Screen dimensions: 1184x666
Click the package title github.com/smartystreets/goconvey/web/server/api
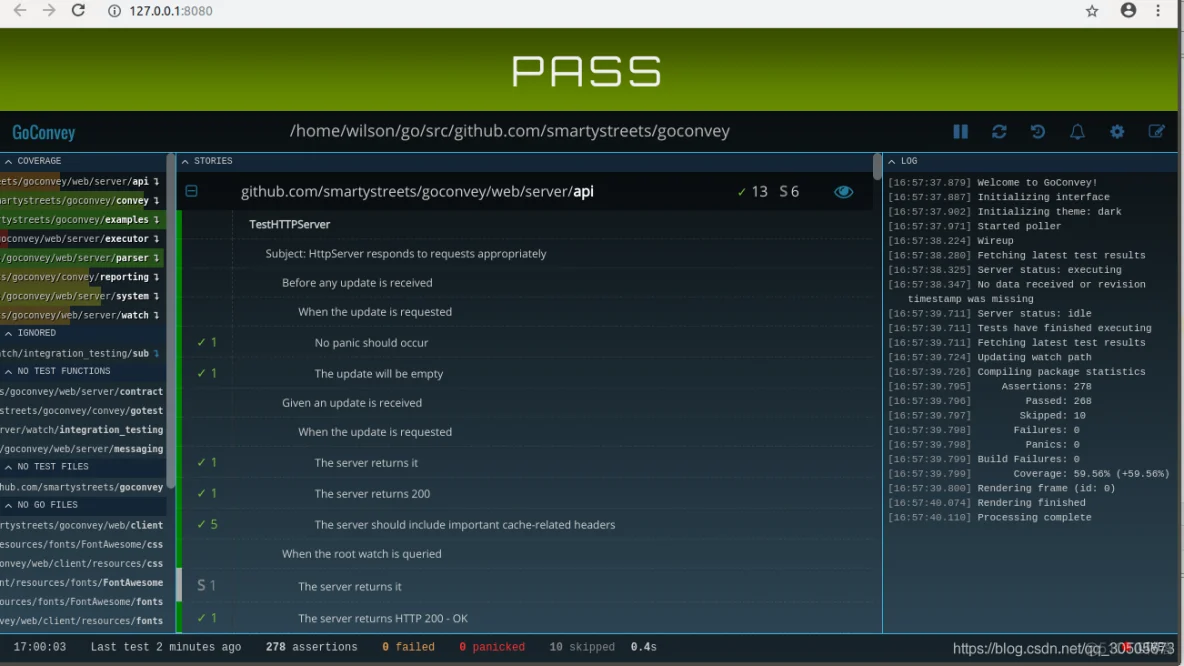(417, 192)
